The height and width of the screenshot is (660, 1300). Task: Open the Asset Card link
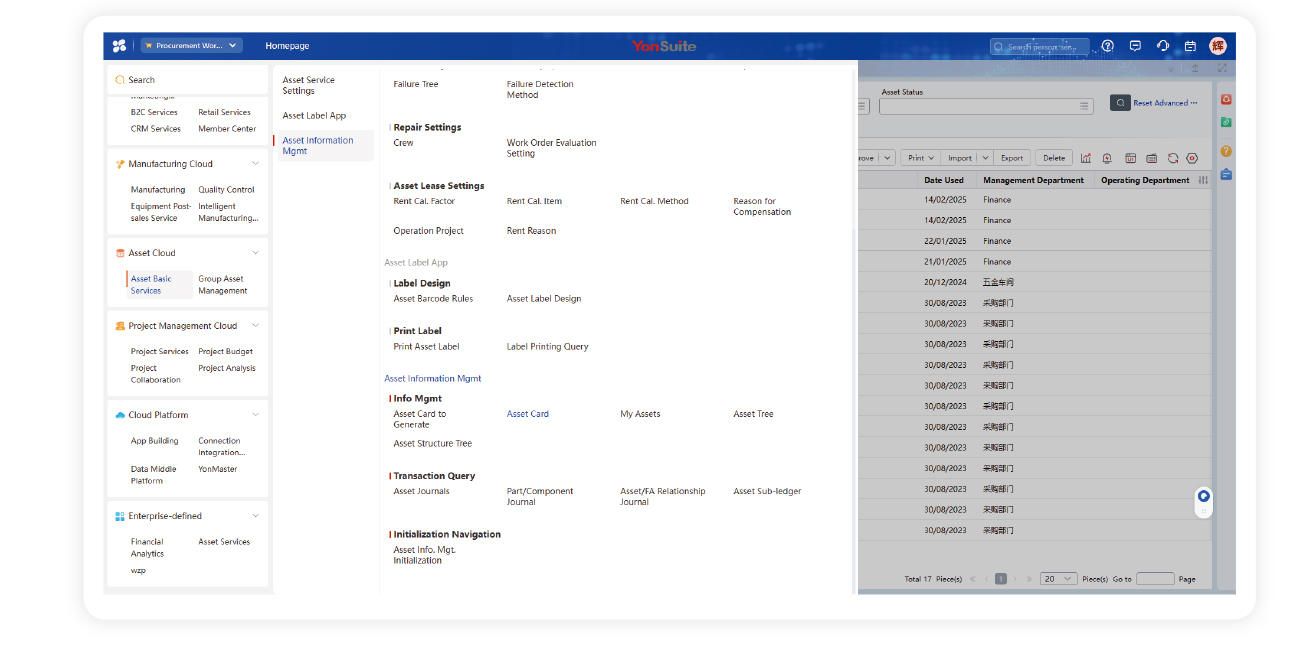528,414
